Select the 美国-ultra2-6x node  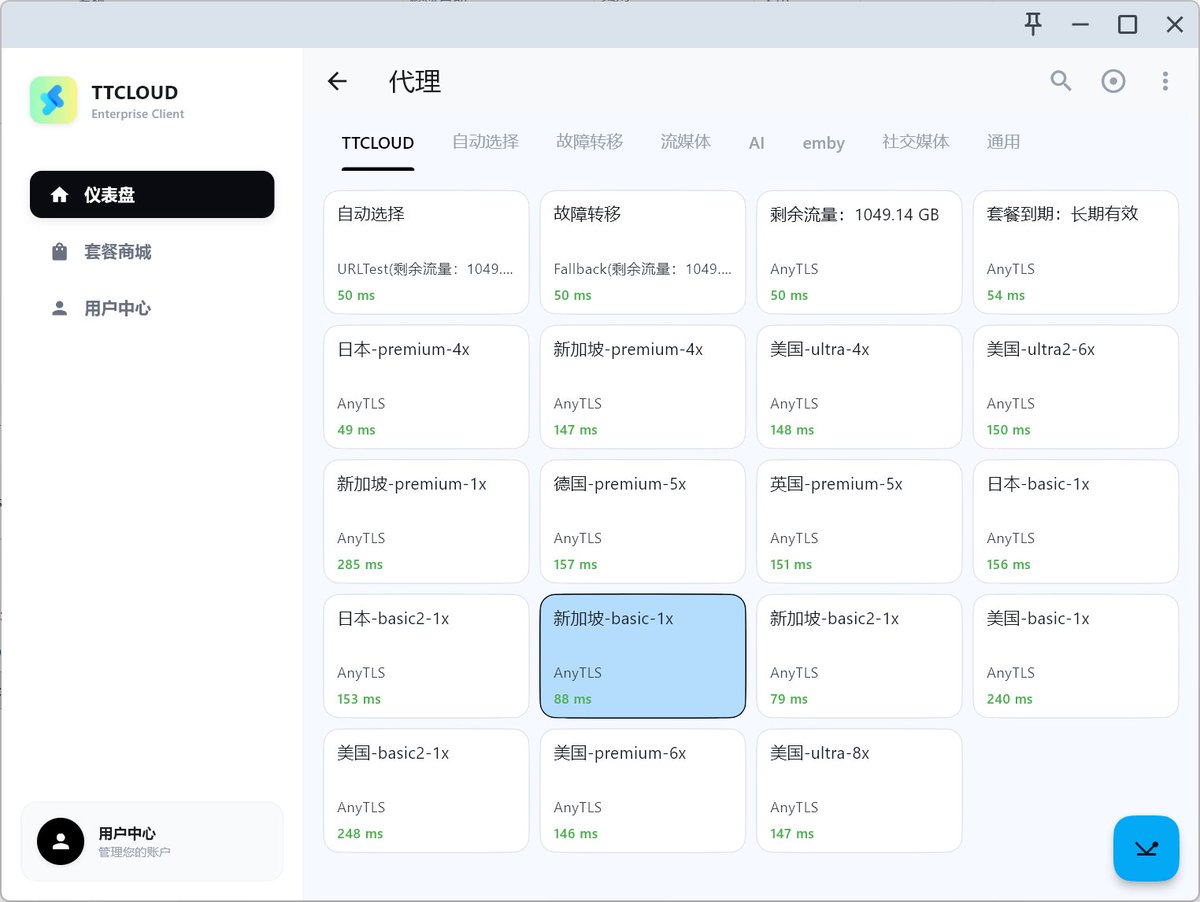click(1076, 387)
